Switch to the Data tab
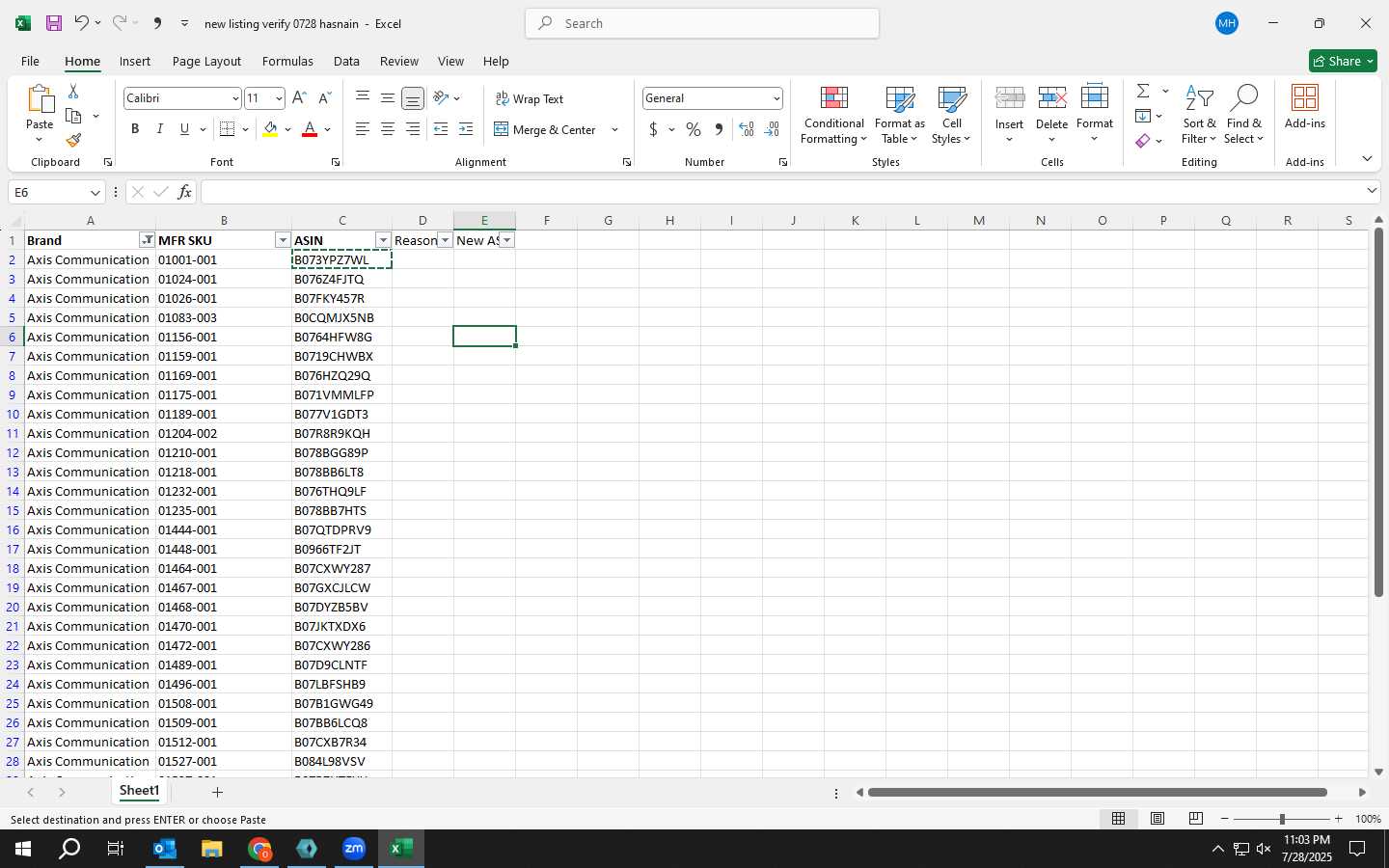The height and width of the screenshot is (868, 1389). pyautogui.click(x=346, y=61)
